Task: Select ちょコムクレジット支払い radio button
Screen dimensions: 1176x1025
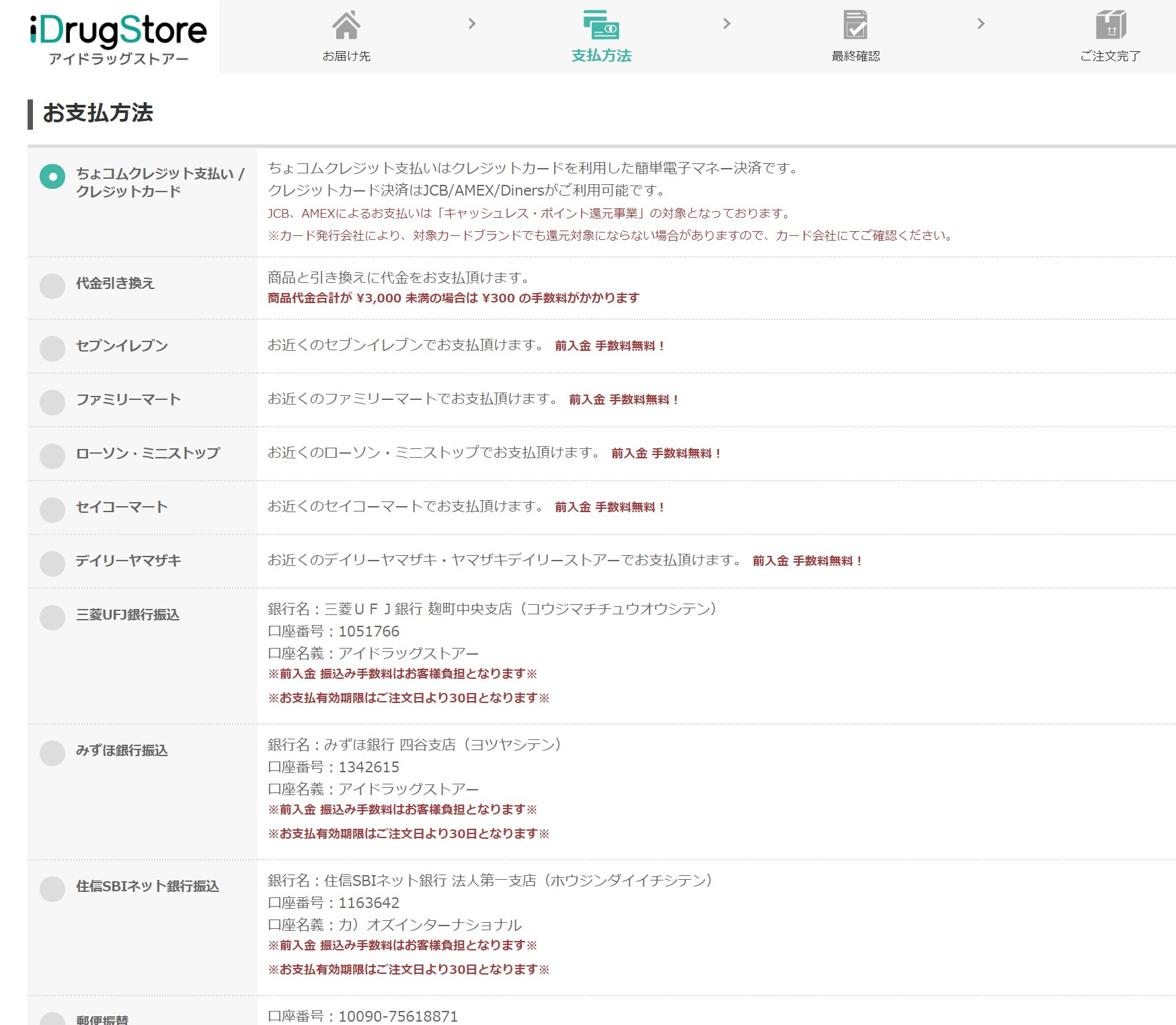Action: pos(52,177)
